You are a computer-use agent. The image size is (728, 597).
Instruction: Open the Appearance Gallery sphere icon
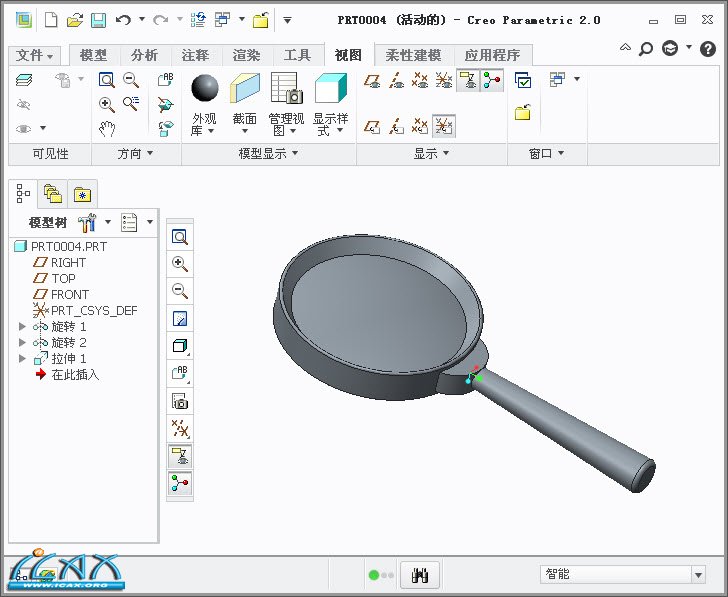[204, 88]
